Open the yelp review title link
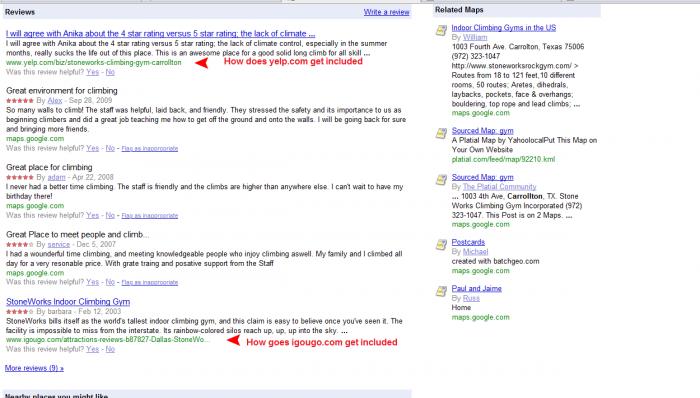 point(160,33)
